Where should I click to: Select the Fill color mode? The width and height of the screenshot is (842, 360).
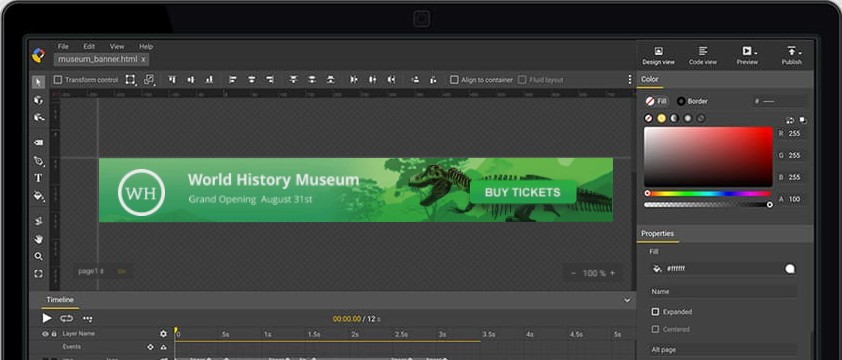click(656, 101)
